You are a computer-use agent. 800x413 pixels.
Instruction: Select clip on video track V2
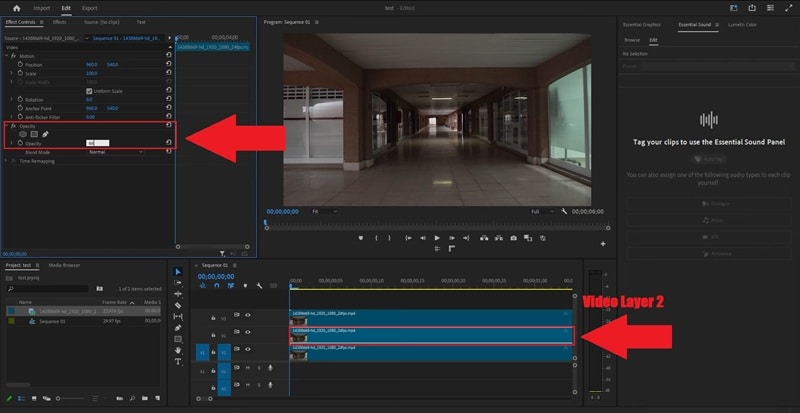(432, 335)
